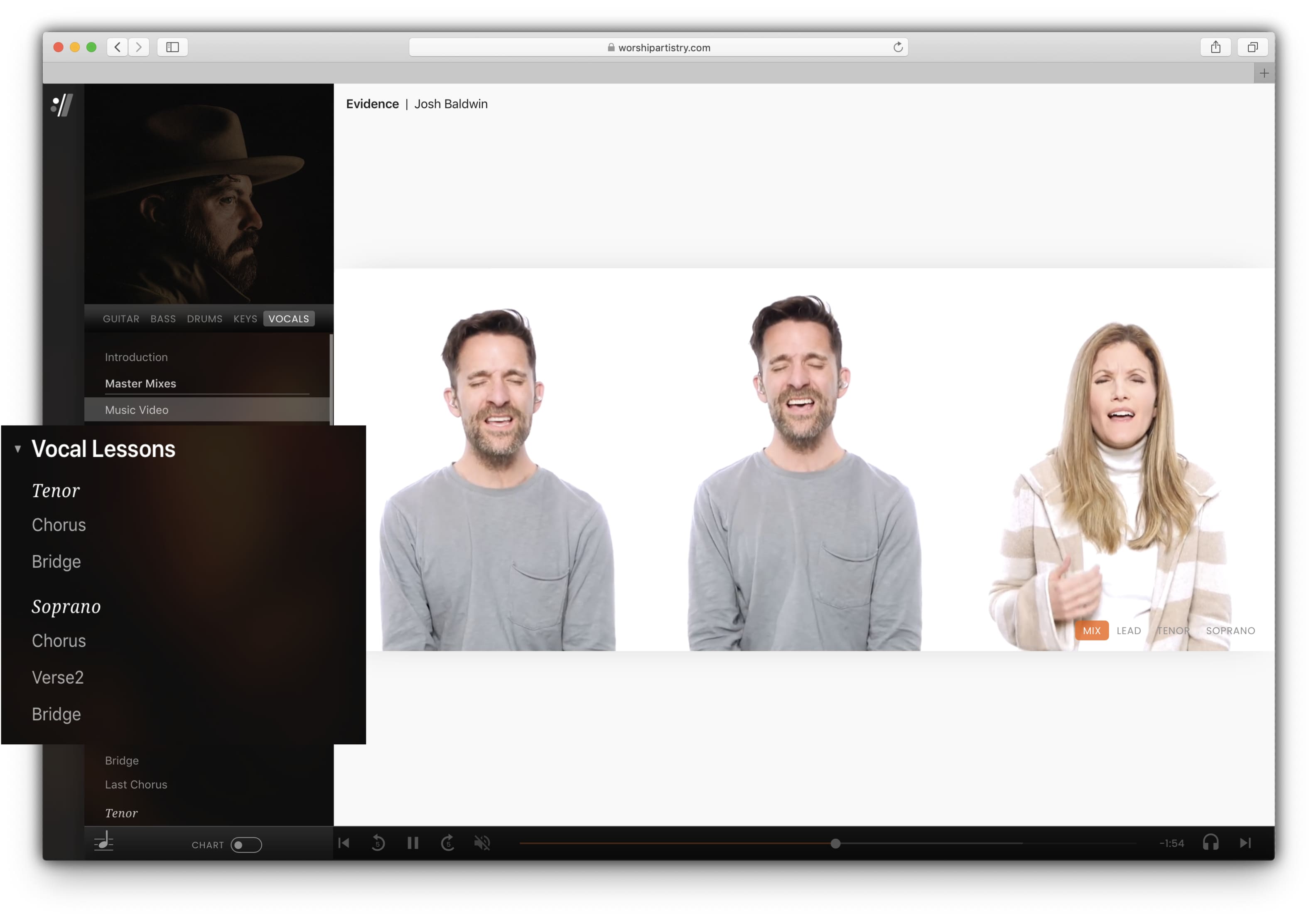Open the Music Video lesson link
The height and width of the screenshot is (921, 1316).
click(x=136, y=410)
